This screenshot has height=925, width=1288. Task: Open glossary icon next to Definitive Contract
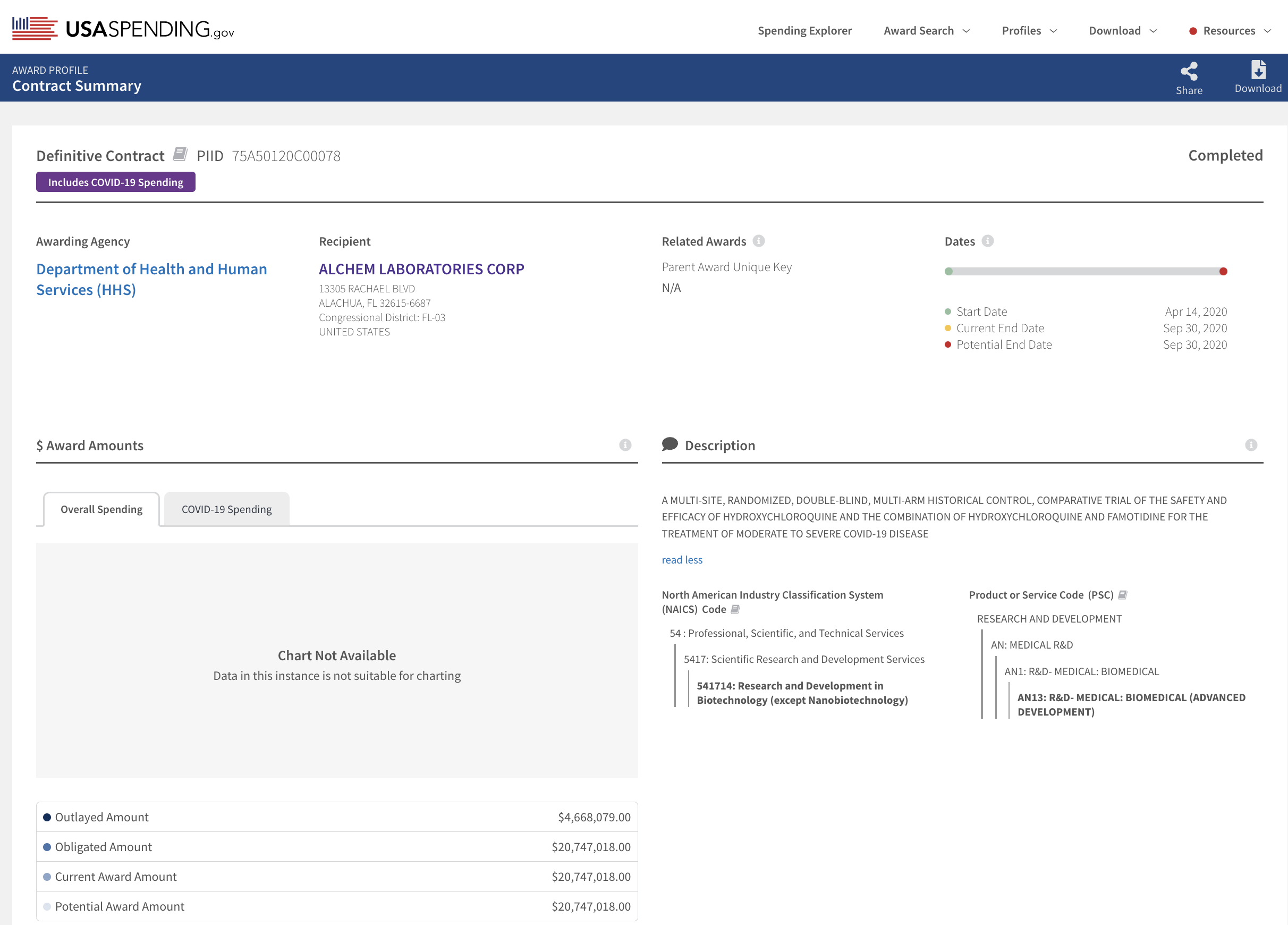coord(180,154)
